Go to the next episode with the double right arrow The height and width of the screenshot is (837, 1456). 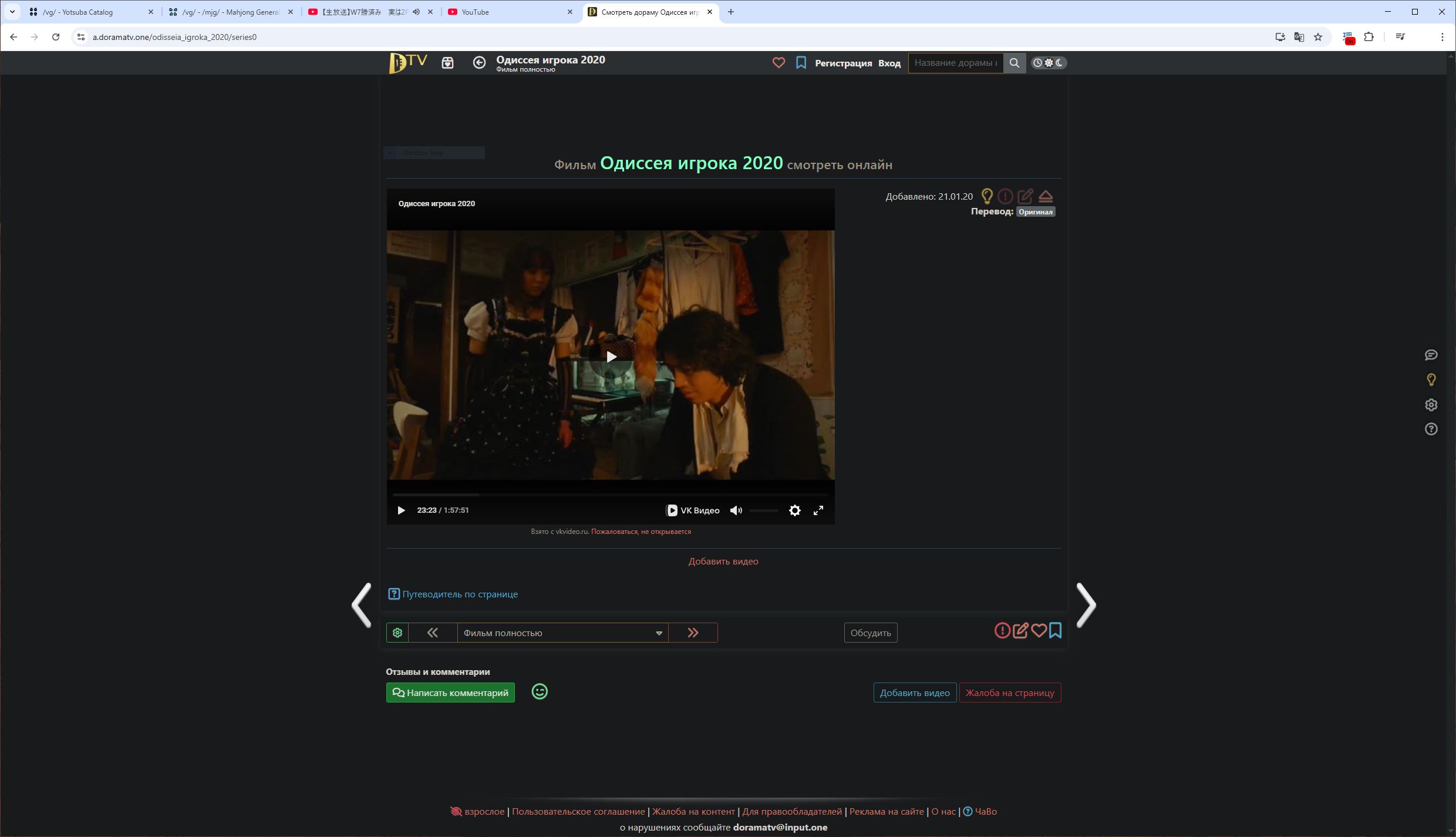pyautogui.click(x=693, y=633)
